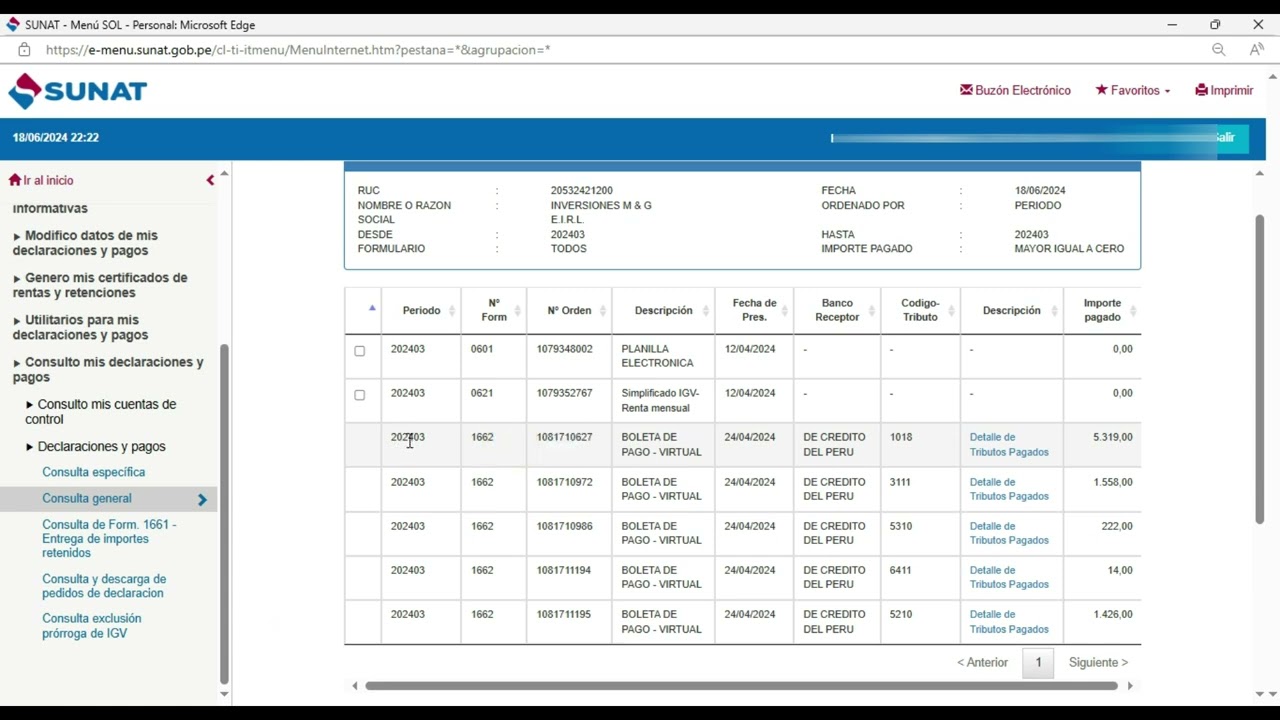Open Detalle de Tributos Pagados for 1081711194
Screen dimensions: 1280x720
(x=1009, y=577)
